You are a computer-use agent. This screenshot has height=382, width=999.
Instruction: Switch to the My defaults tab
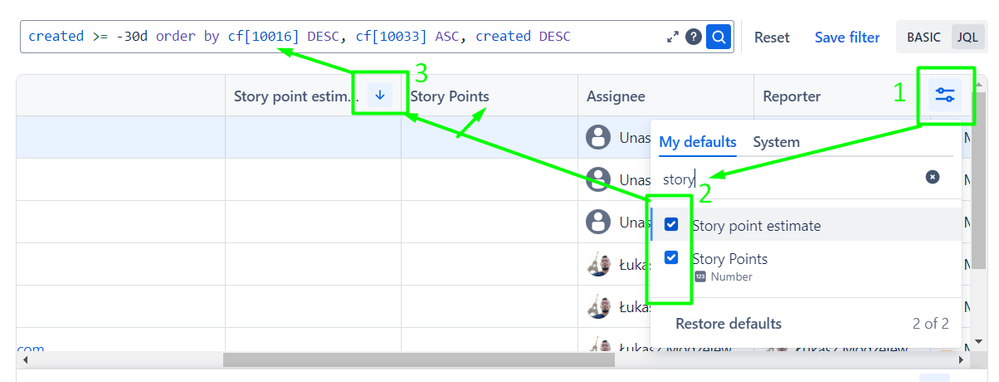point(698,142)
